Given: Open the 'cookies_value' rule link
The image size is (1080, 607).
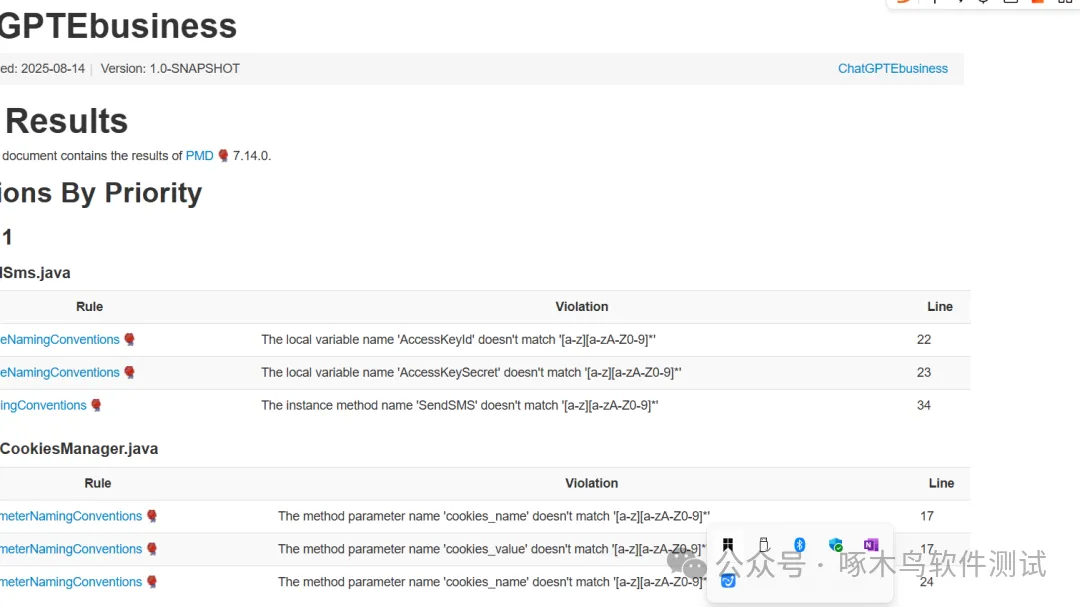Looking at the screenshot, I should click(71, 549).
